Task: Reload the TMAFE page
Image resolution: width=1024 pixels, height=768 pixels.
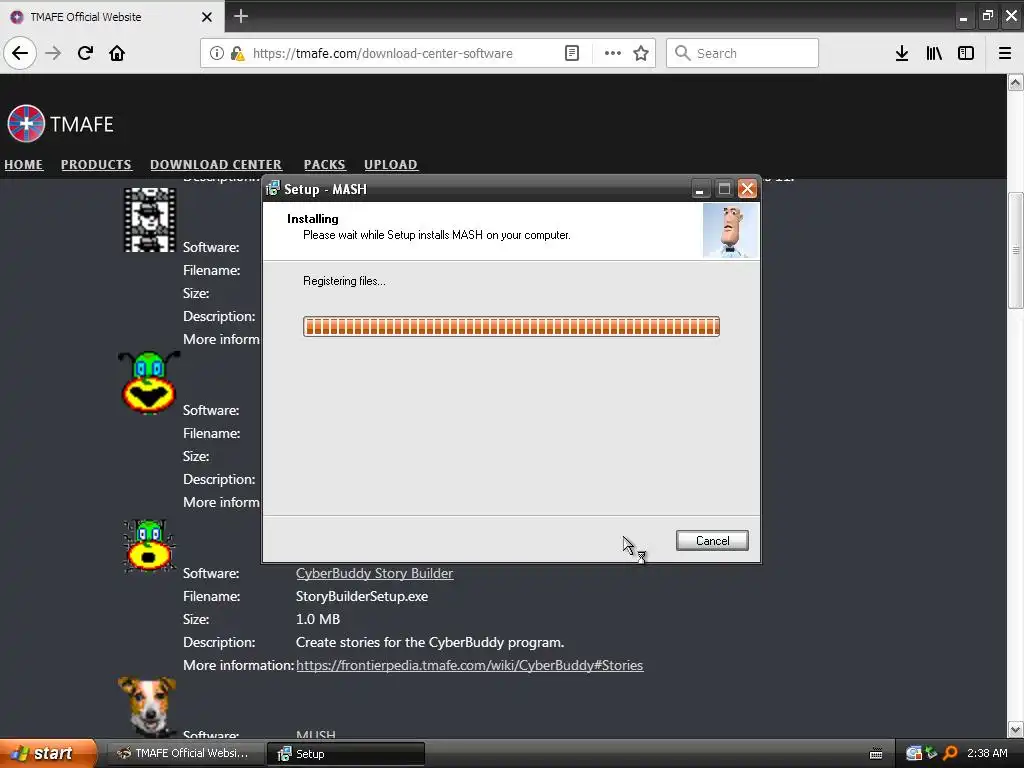Action: coord(85,53)
